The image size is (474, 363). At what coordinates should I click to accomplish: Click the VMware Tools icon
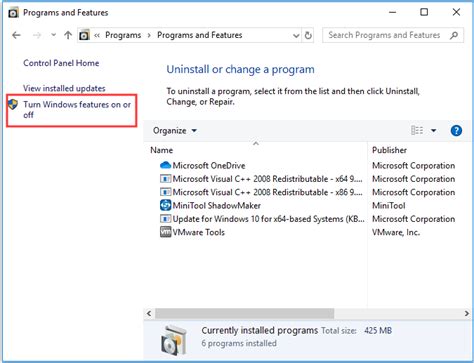pyautogui.click(x=165, y=232)
